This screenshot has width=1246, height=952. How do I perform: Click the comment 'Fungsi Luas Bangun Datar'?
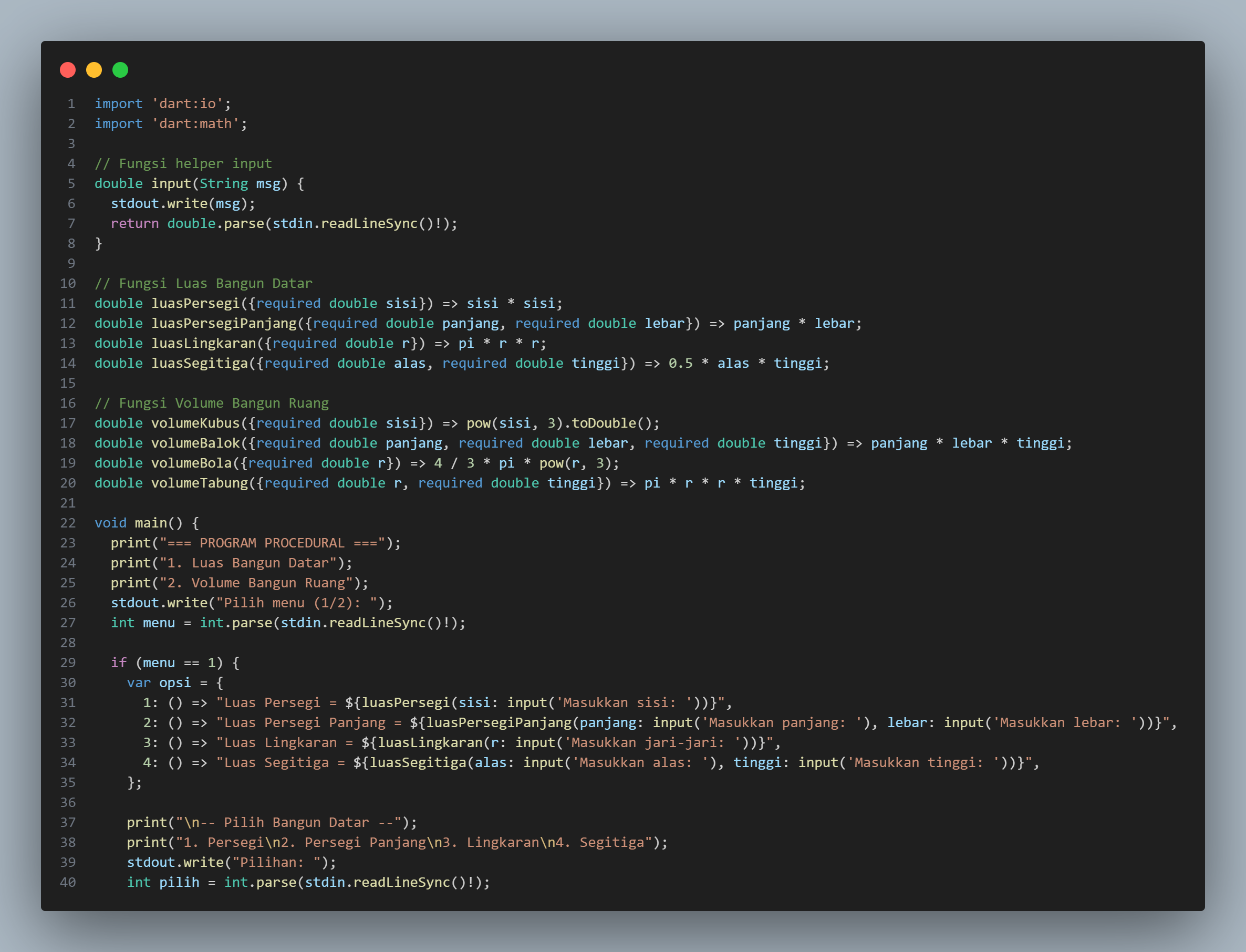click(x=204, y=283)
